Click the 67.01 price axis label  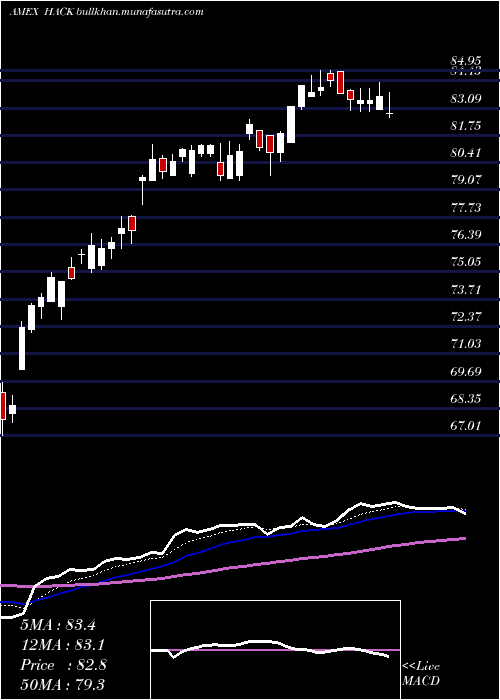466,426
